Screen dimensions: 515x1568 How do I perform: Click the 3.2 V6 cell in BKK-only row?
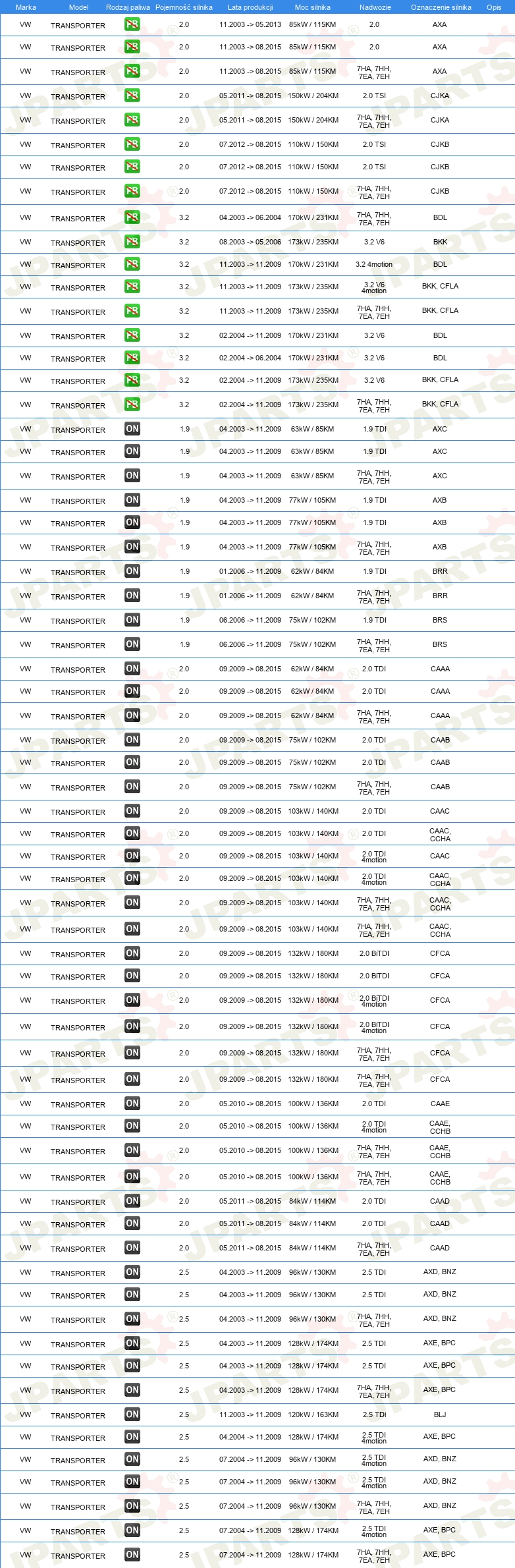[x=374, y=242]
